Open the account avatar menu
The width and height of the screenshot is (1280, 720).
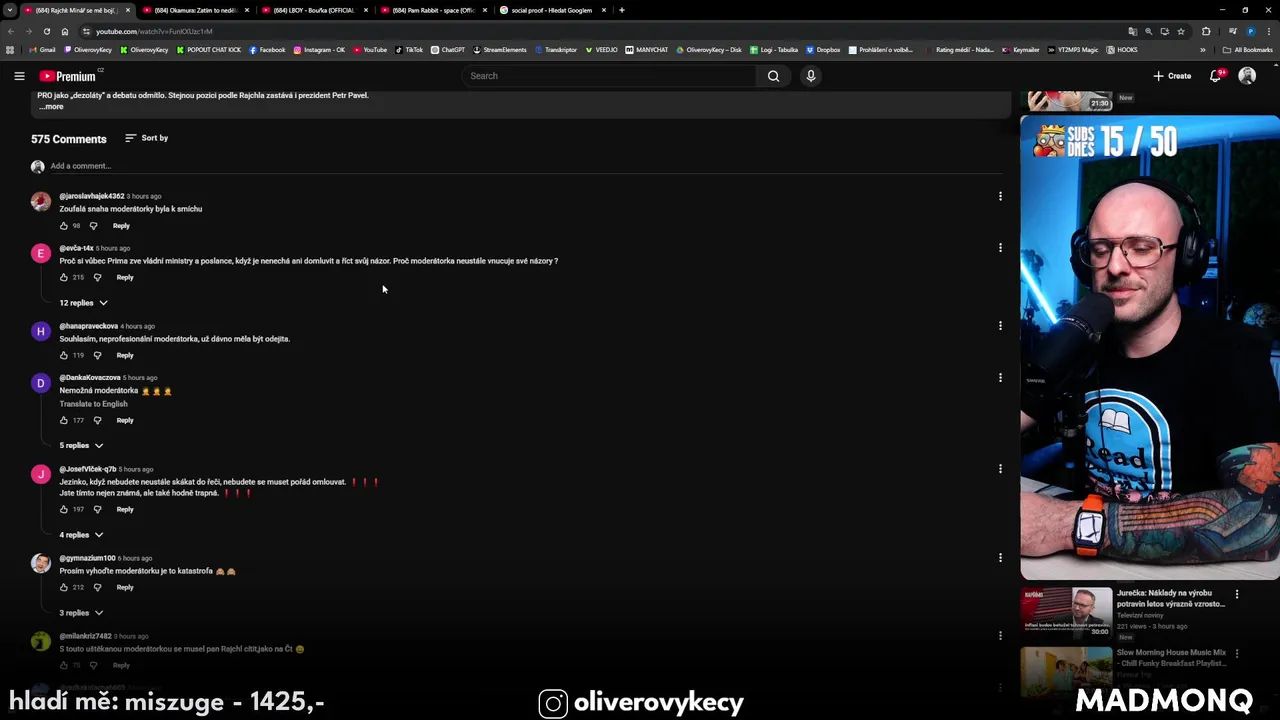click(x=1247, y=76)
